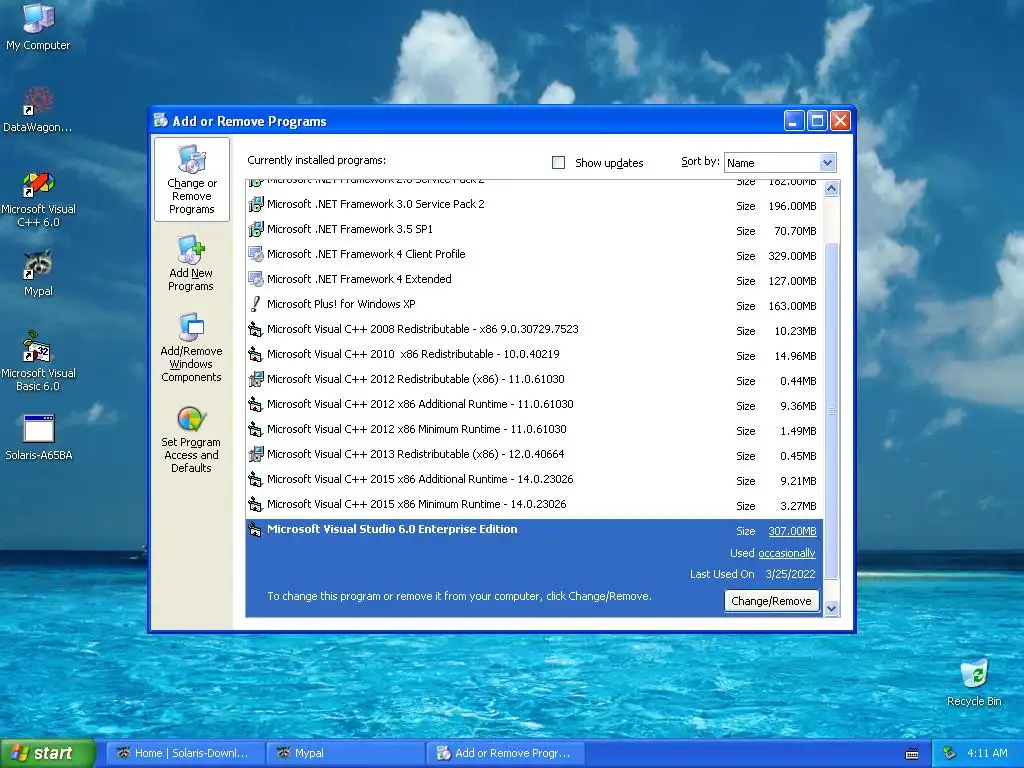Switch to Home | Solaris-Downl... taskbar window
Screen dimensions: 1024x768
coord(185,754)
